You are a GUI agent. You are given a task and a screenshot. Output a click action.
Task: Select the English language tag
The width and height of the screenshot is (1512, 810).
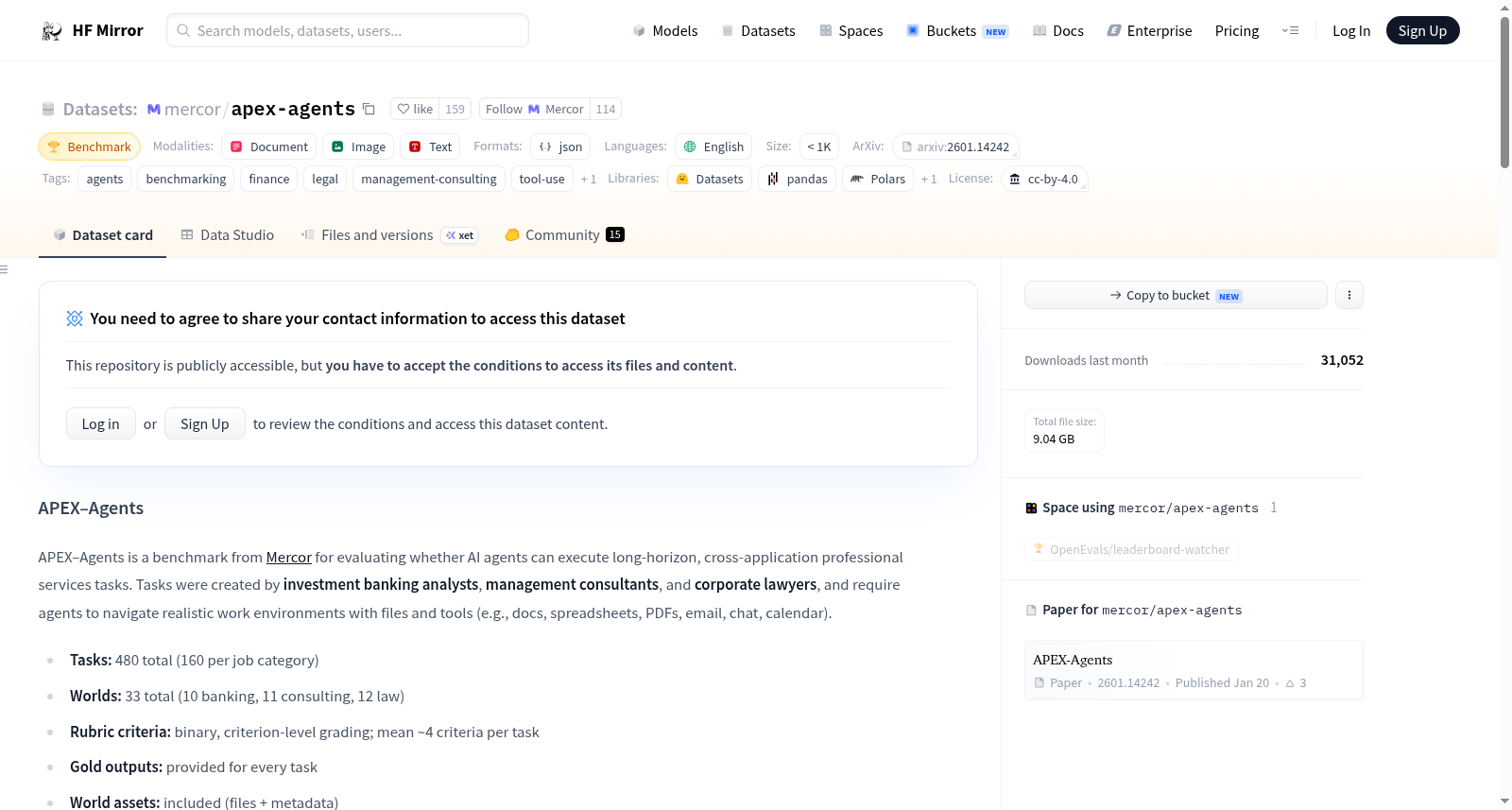pyautogui.click(x=713, y=146)
